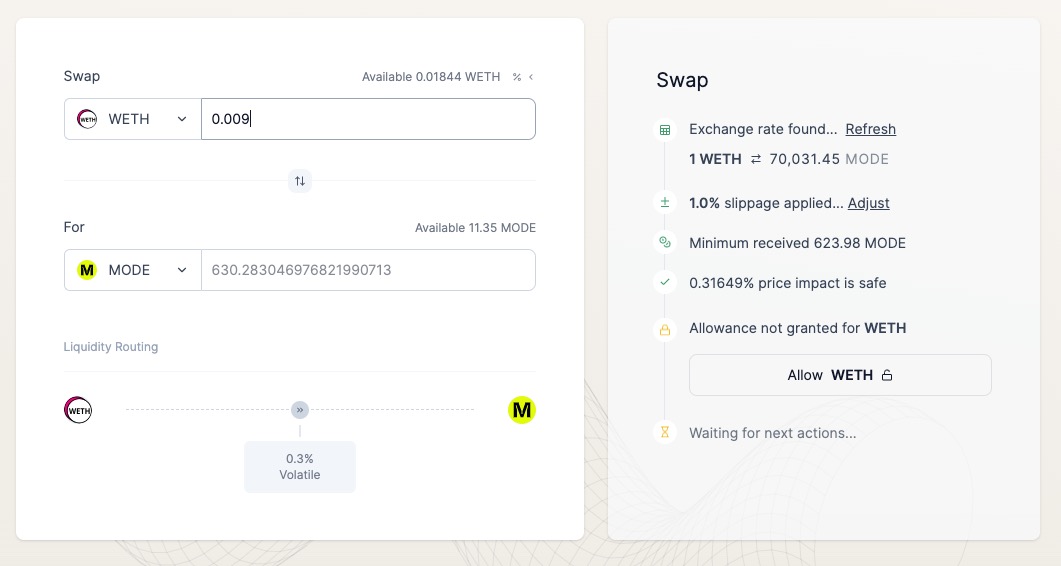Click the Refresh exchange rate link
1061x566 pixels.
870,129
